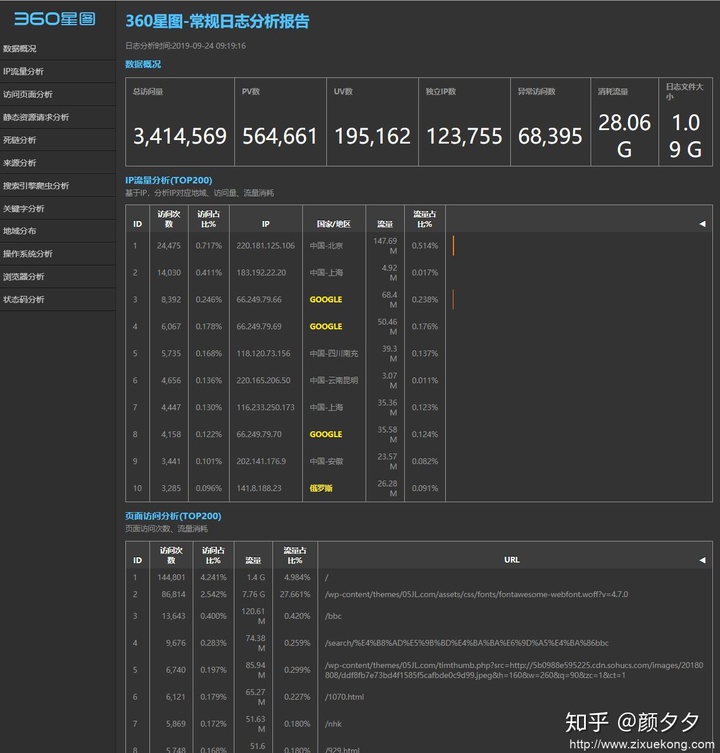Click the PV count 564,661

280,136
